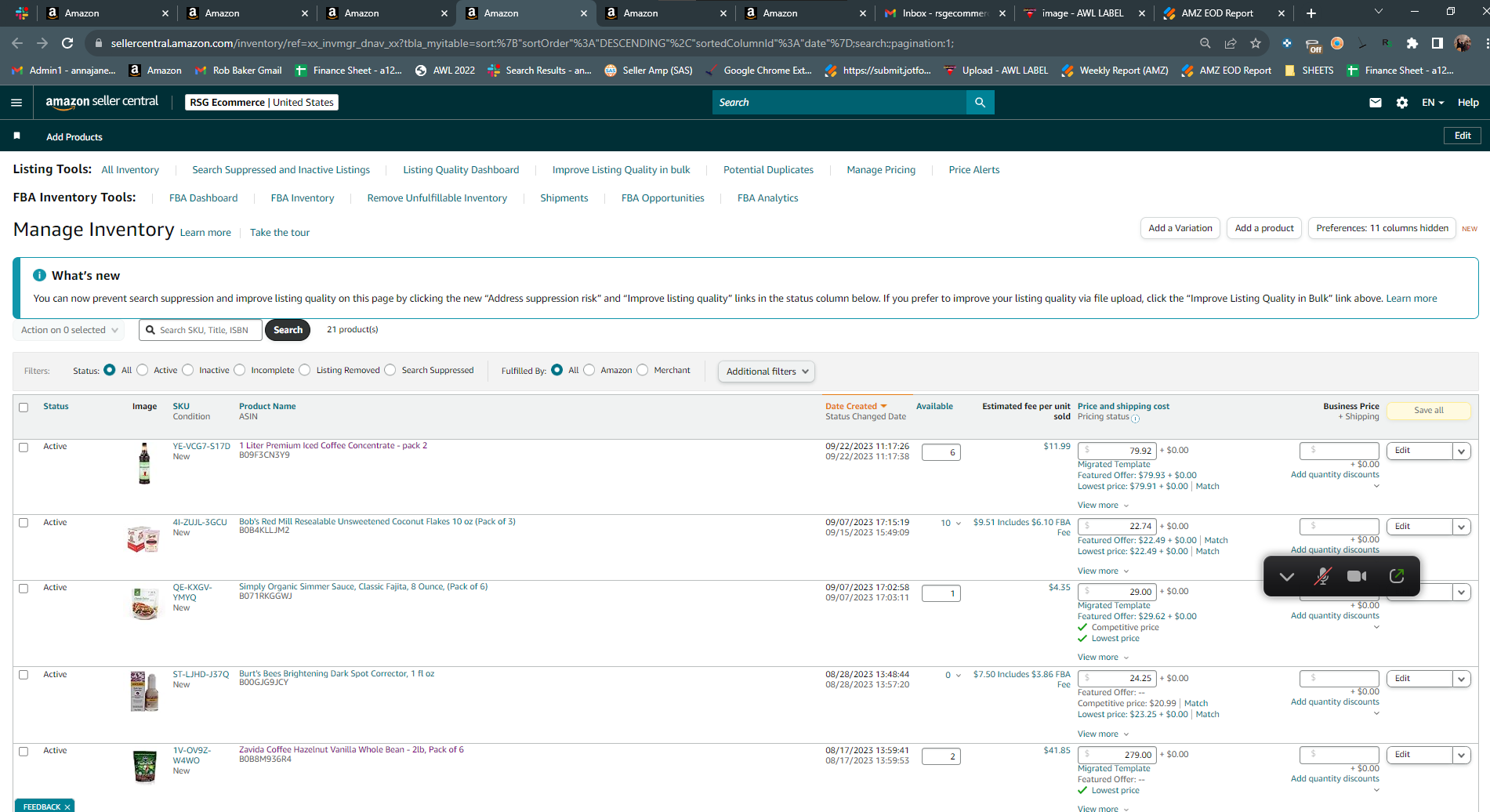Click the Add a product button
Image resolution: width=1490 pixels, height=812 pixels.
[1264, 228]
